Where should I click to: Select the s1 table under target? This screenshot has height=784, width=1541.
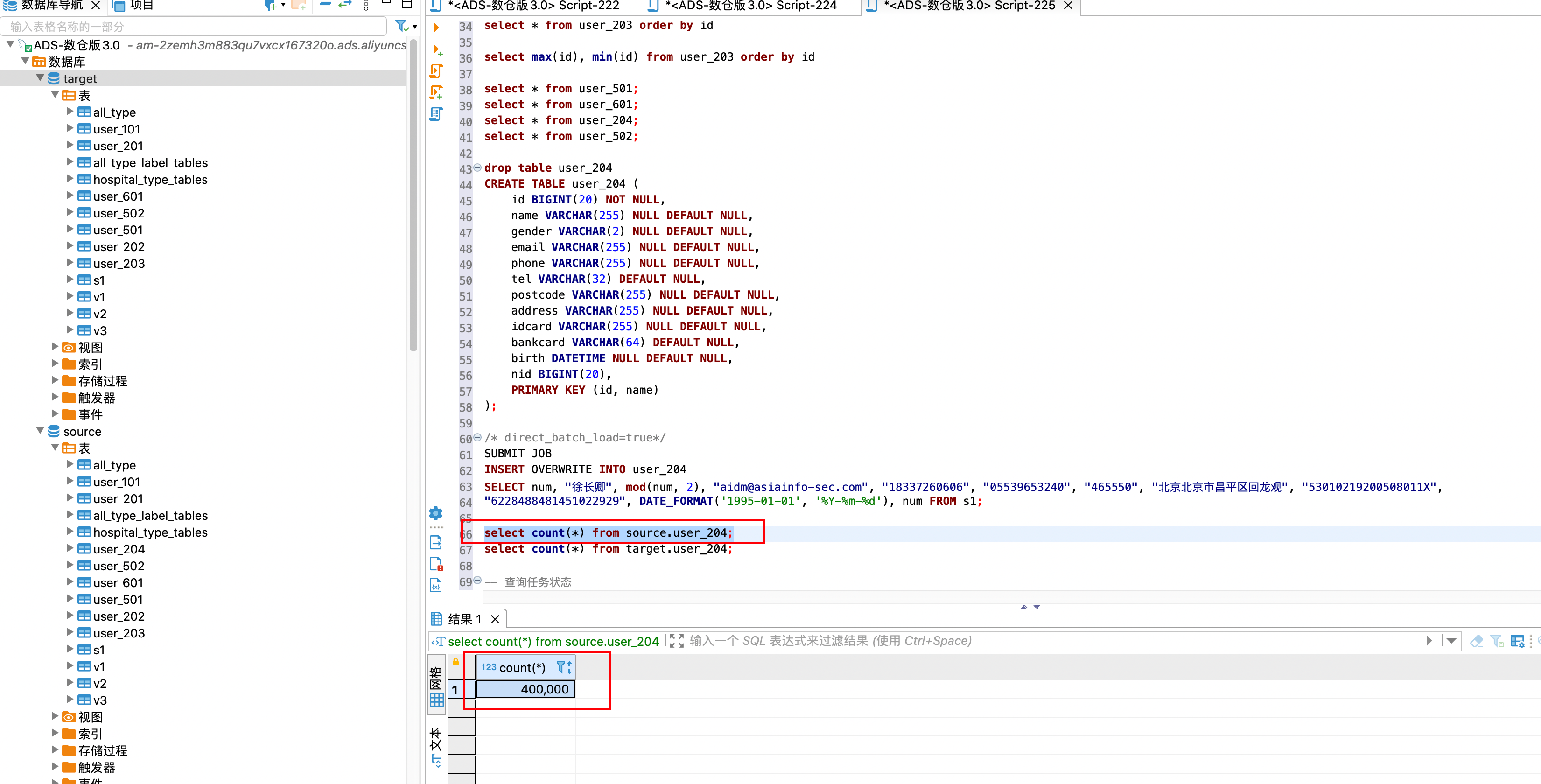coord(99,280)
